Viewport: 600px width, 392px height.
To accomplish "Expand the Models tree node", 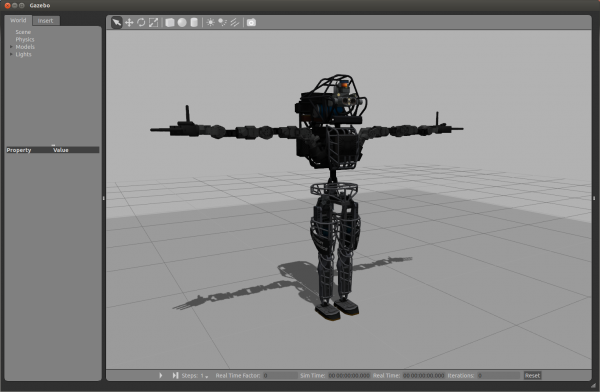I will point(11,47).
